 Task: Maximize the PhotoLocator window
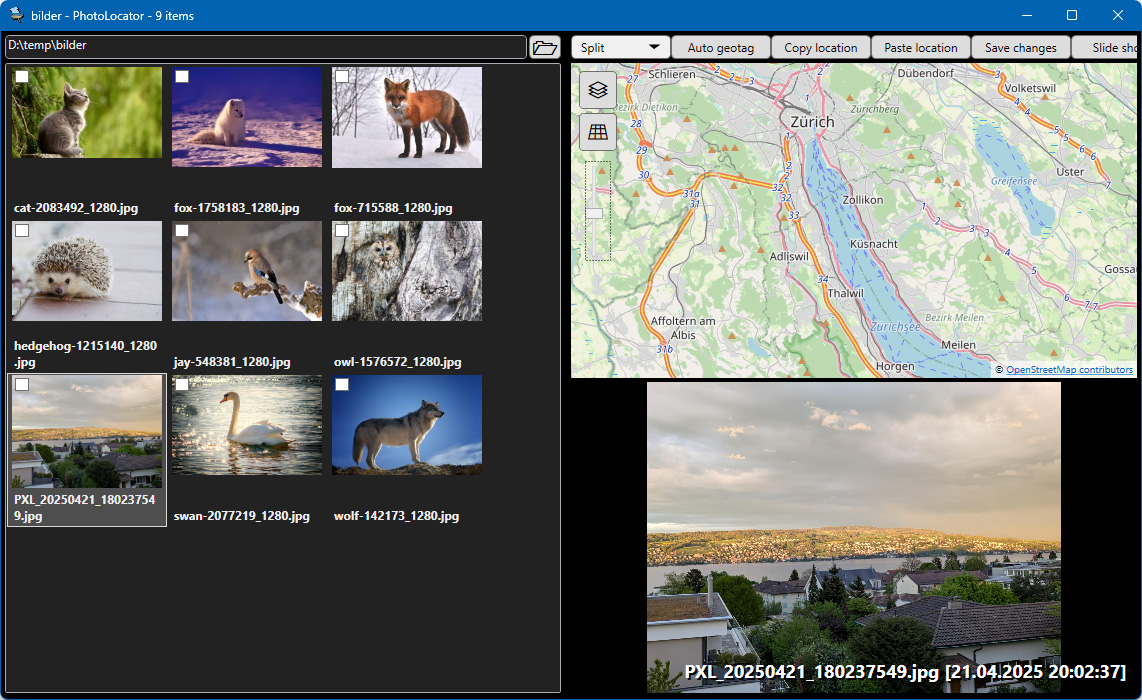[x=1072, y=15]
